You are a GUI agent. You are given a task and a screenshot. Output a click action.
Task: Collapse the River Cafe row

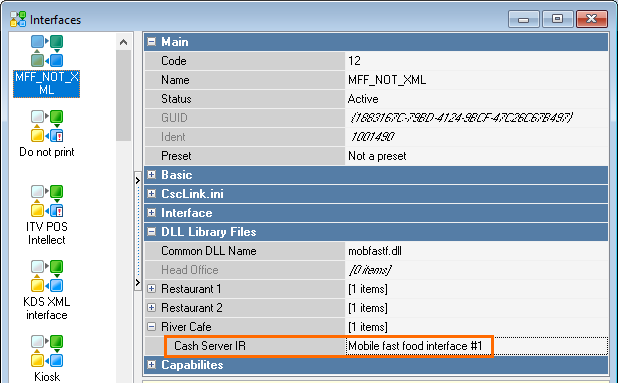(x=151, y=326)
